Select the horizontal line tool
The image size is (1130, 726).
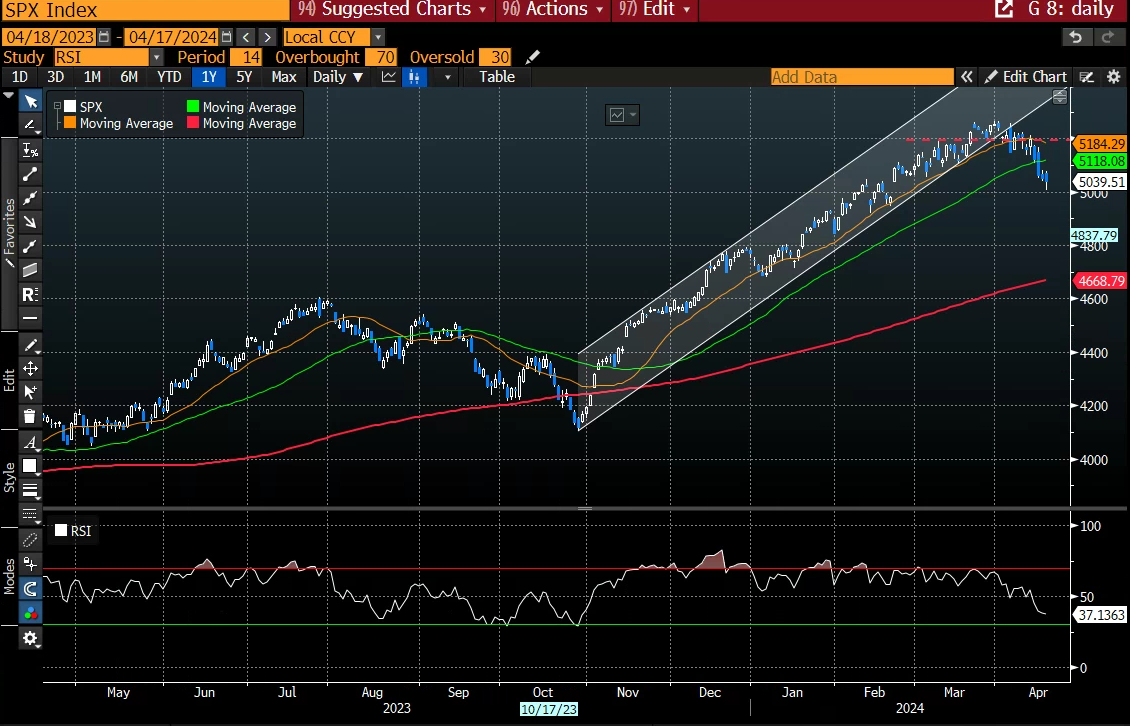pyautogui.click(x=30, y=318)
